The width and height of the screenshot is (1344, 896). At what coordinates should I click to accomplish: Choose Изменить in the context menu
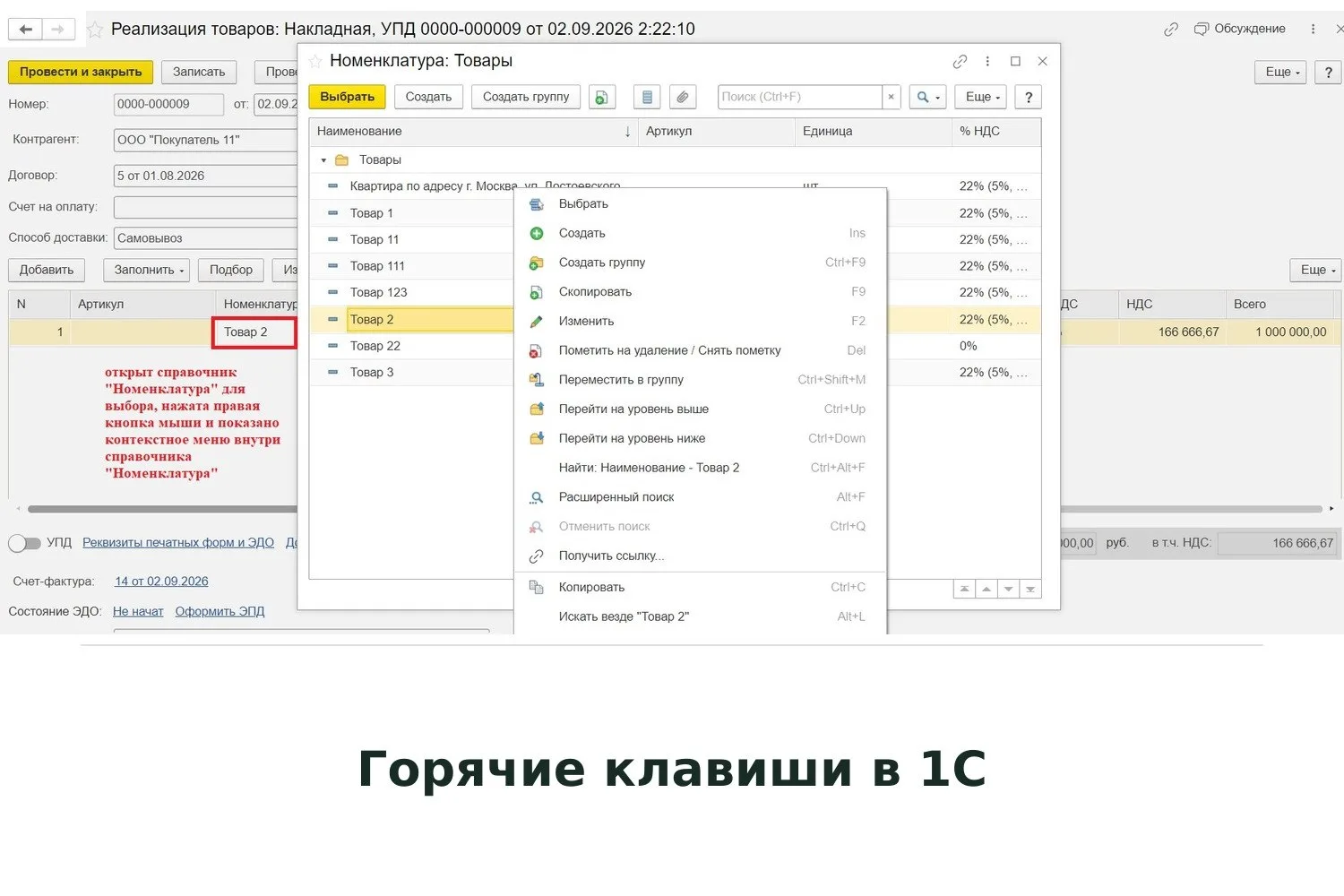(700, 321)
